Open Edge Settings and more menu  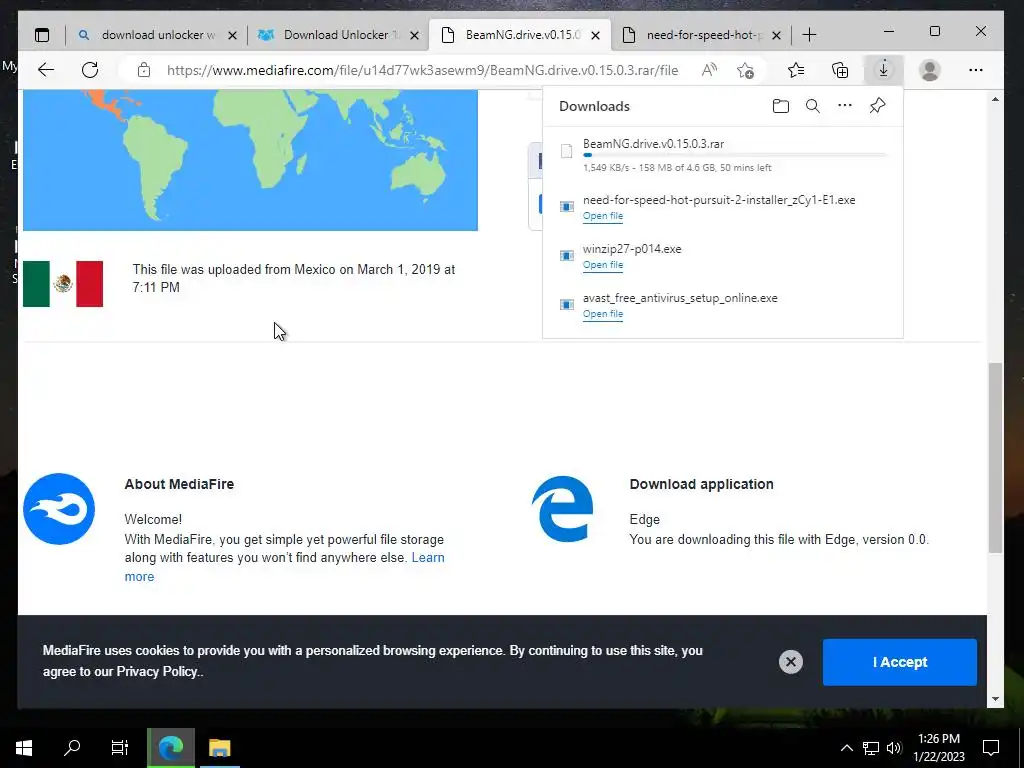[976, 70]
